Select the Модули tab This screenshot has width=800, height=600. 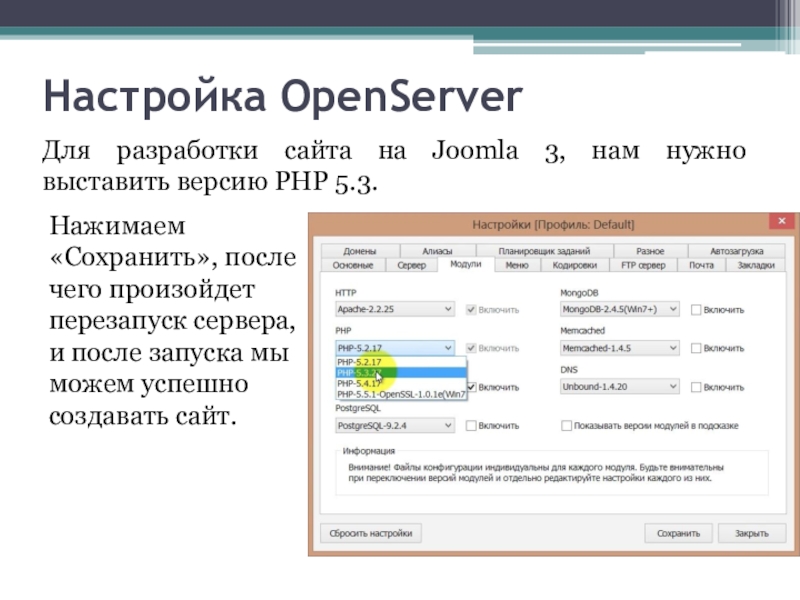click(x=465, y=264)
